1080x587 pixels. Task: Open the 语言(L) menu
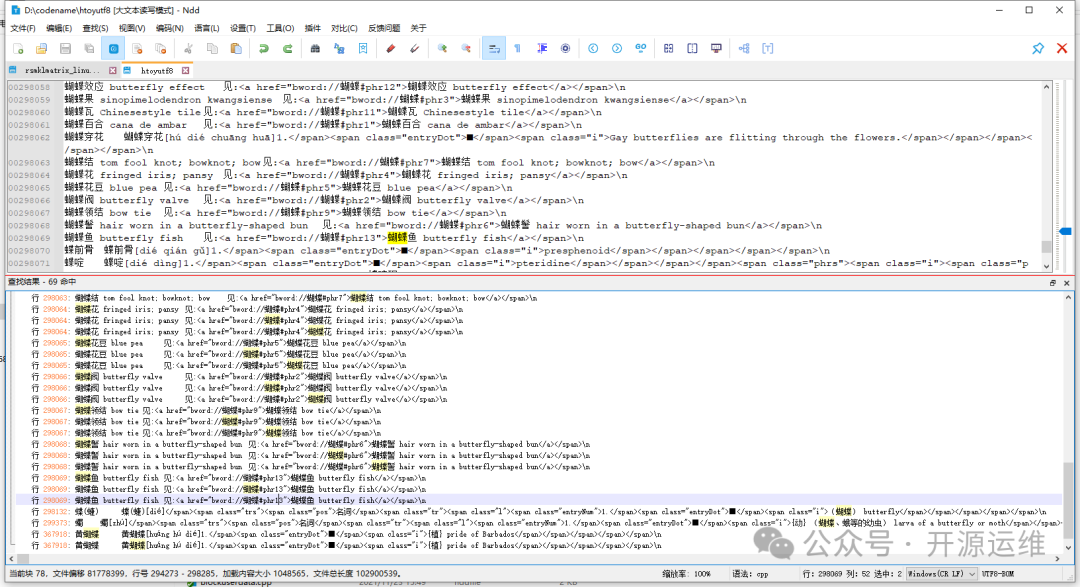207,28
